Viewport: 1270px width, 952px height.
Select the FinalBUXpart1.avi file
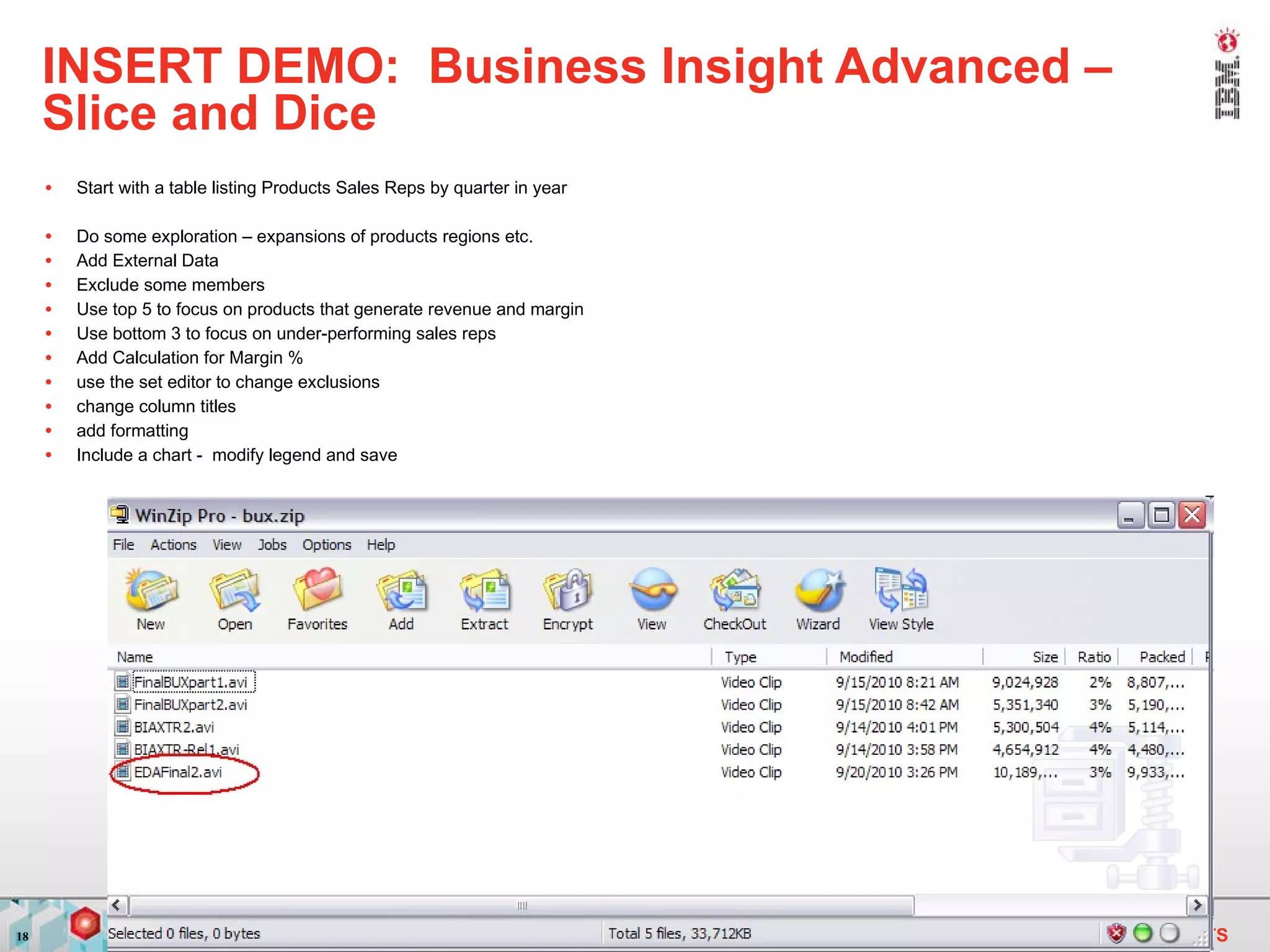191,682
